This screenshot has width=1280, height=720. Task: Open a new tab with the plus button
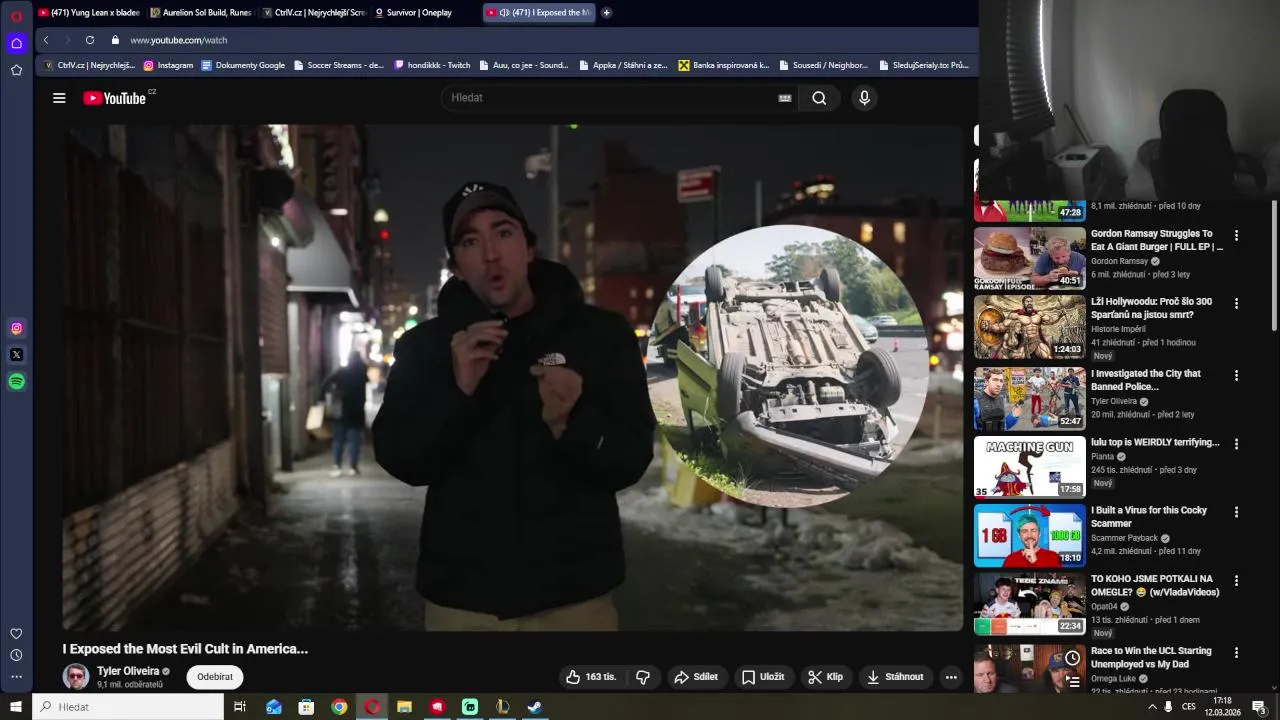click(606, 13)
